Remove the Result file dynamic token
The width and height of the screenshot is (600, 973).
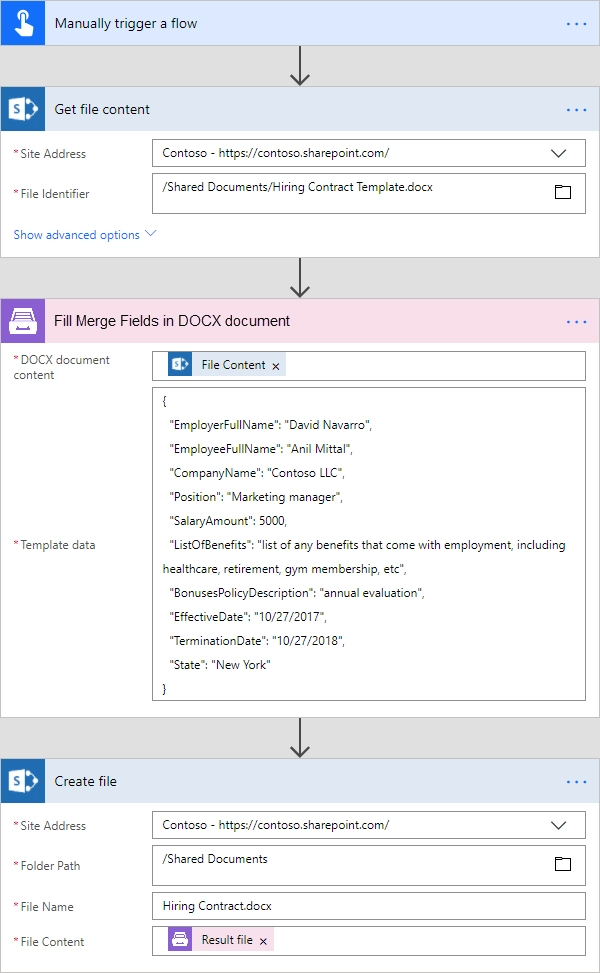click(263, 941)
